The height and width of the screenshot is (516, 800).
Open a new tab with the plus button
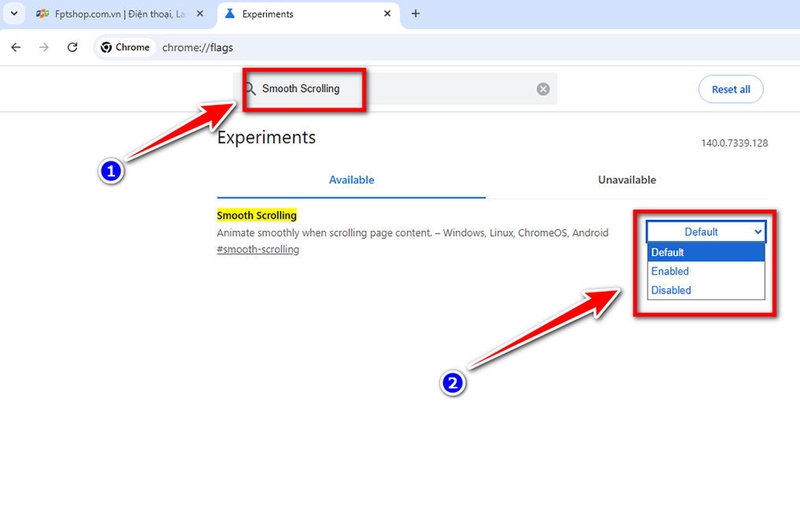pyautogui.click(x=416, y=14)
